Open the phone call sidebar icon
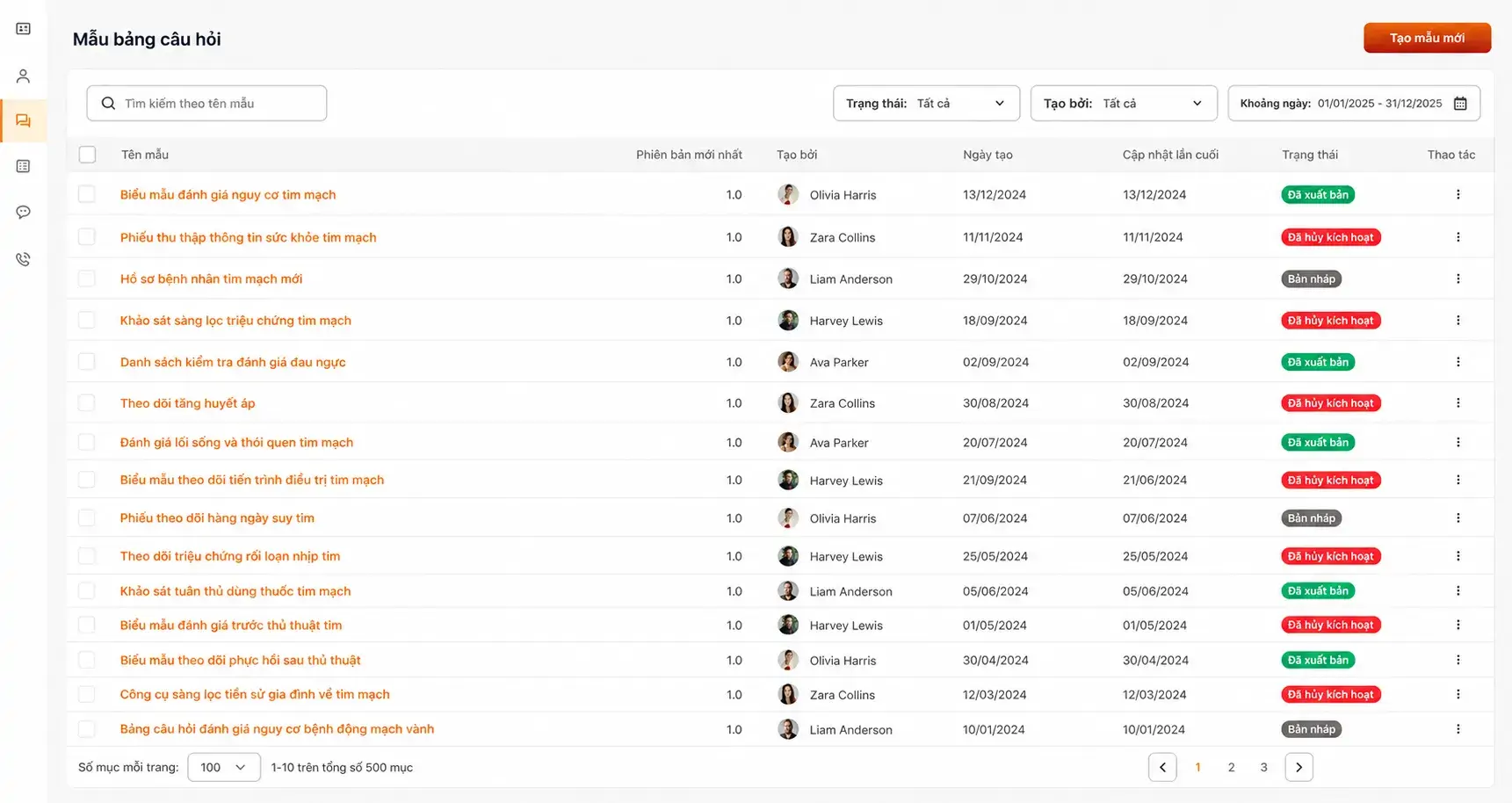 (24, 259)
